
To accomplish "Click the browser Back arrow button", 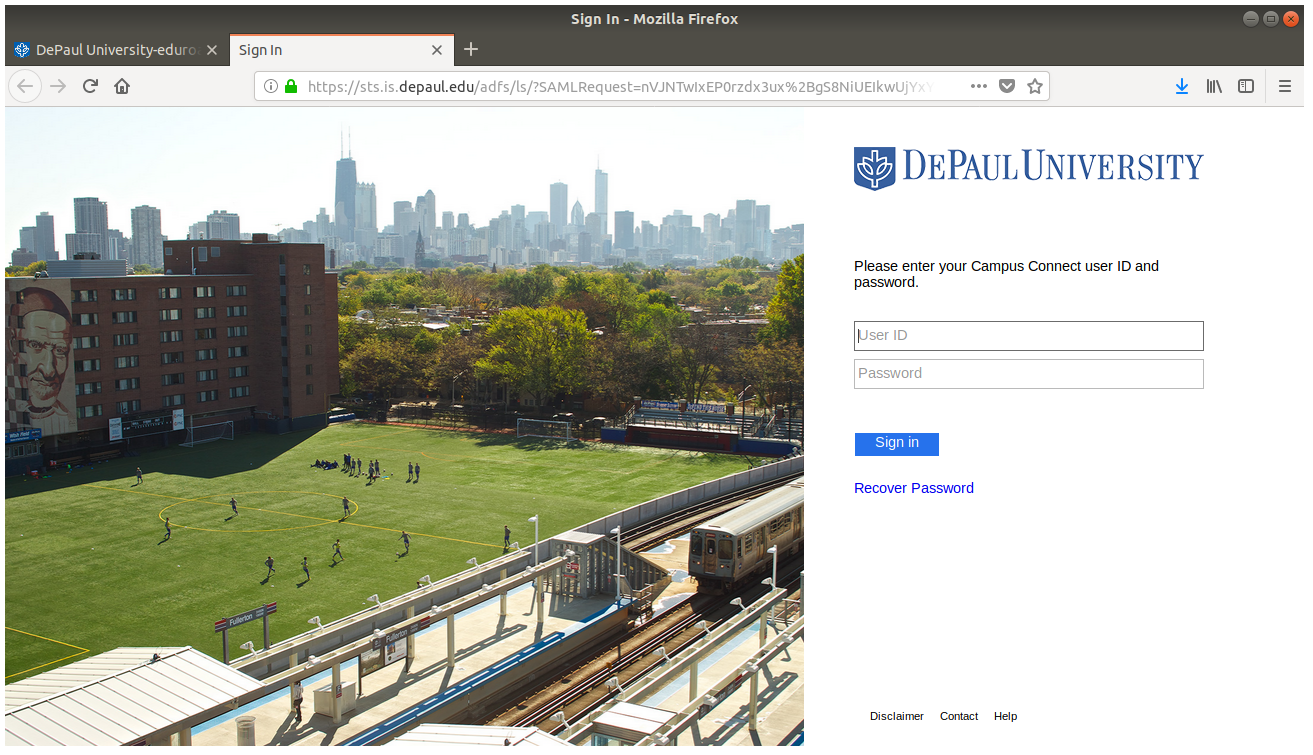I will (x=25, y=87).
